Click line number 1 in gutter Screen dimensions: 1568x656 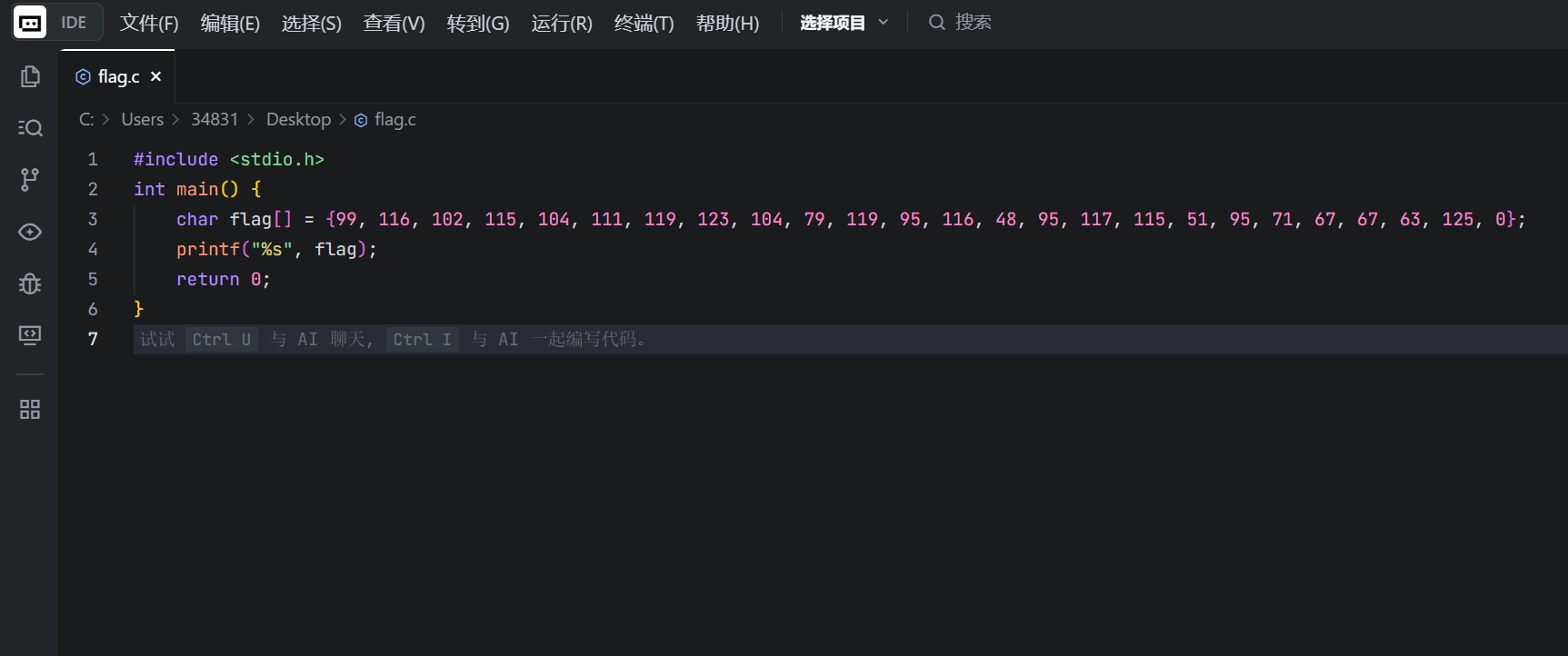[x=93, y=160]
